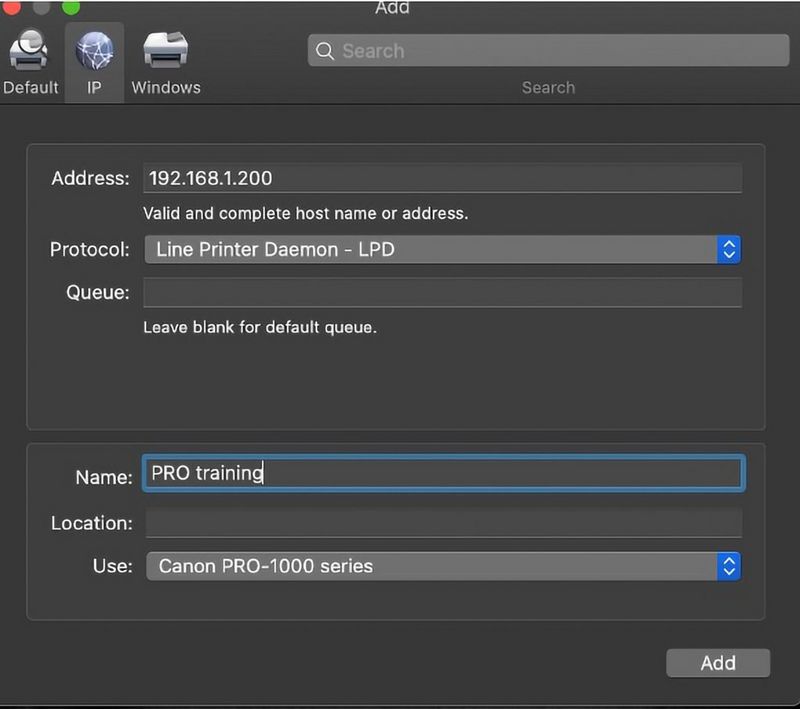This screenshot has width=800, height=709.
Task: Click the Location input field
Action: point(443,522)
